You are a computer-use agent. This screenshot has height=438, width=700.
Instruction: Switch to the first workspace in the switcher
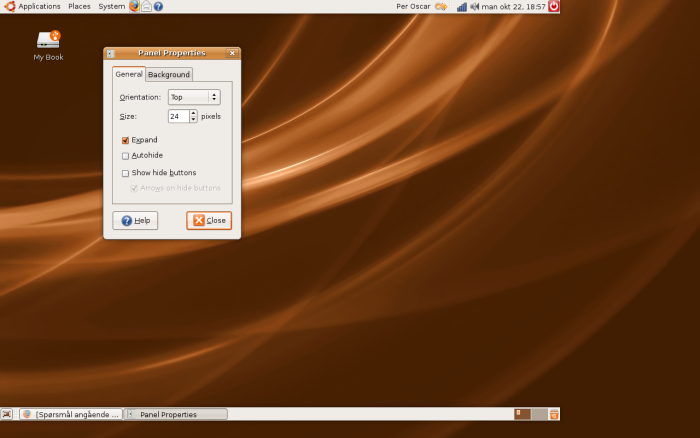coord(522,414)
